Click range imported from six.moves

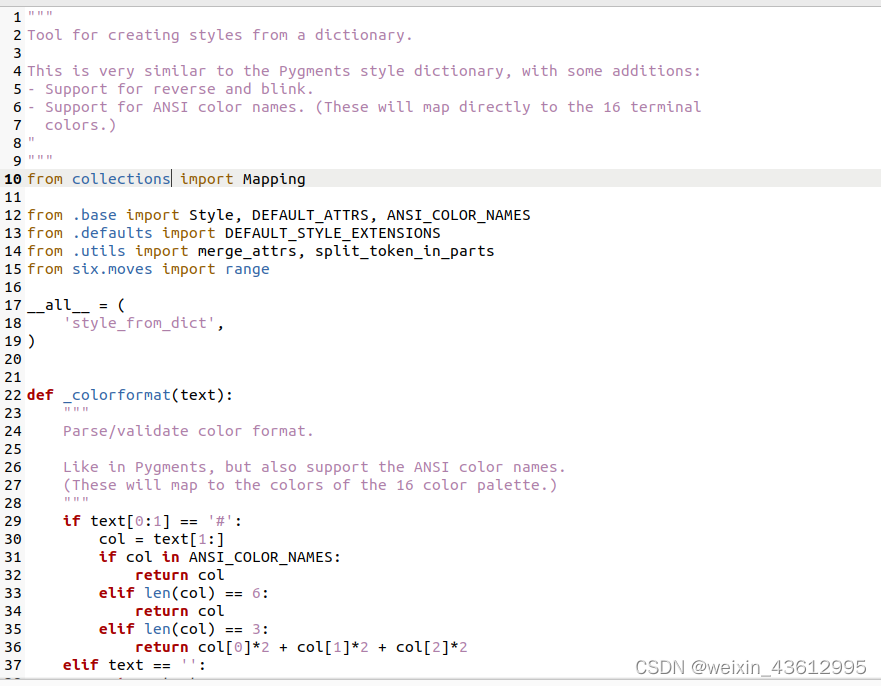[x=246, y=268]
